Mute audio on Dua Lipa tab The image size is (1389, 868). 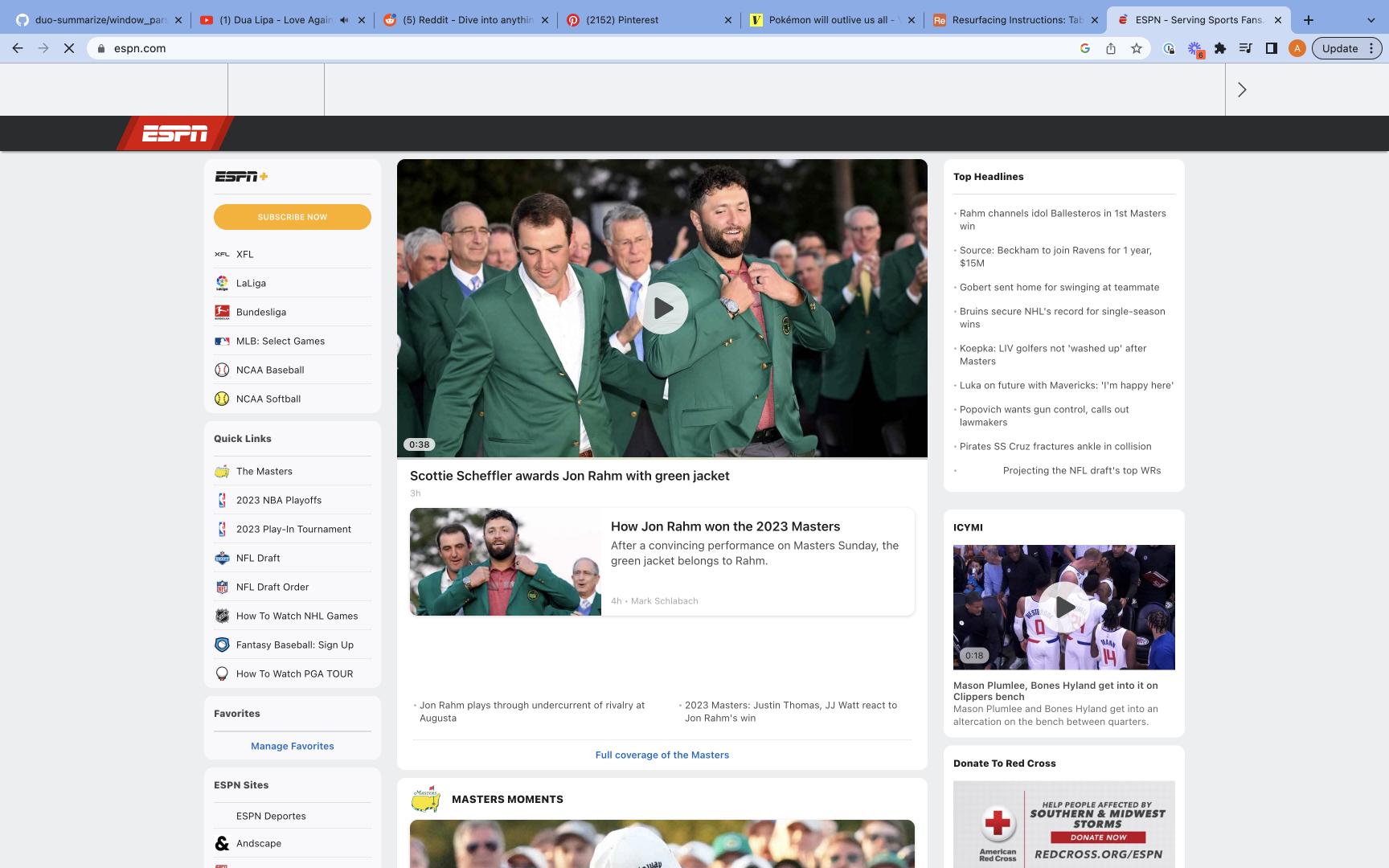pyautogui.click(x=344, y=20)
